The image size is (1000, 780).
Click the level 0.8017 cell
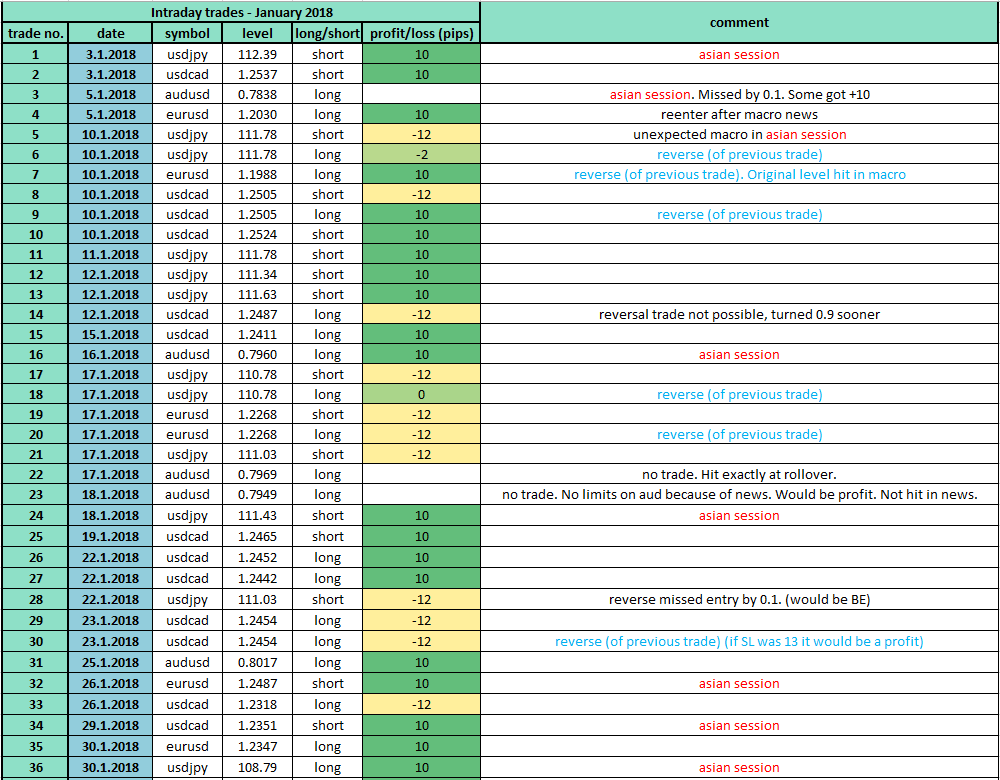(x=257, y=663)
